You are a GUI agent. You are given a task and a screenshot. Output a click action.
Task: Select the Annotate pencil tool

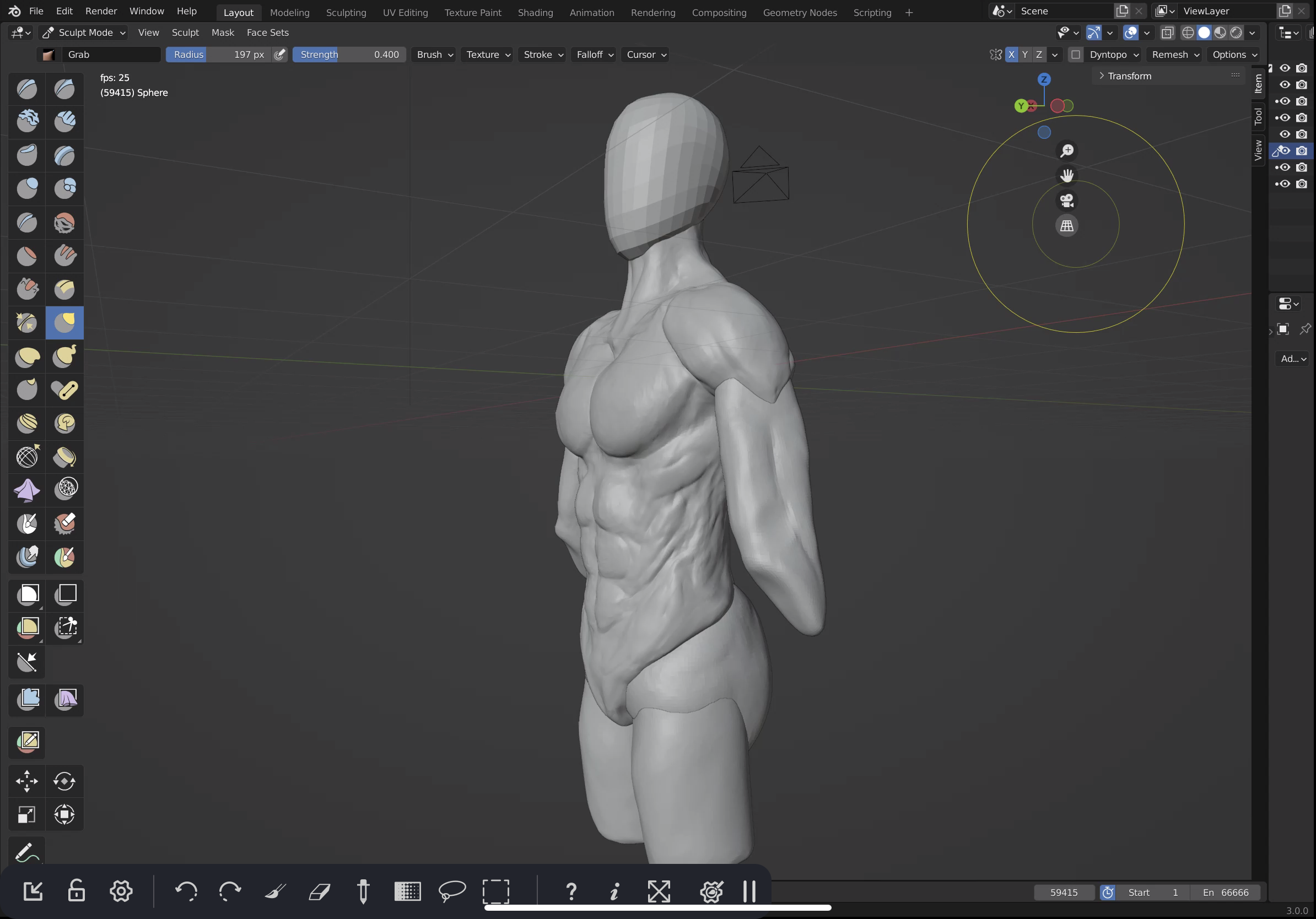pyautogui.click(x=27, y=852)
